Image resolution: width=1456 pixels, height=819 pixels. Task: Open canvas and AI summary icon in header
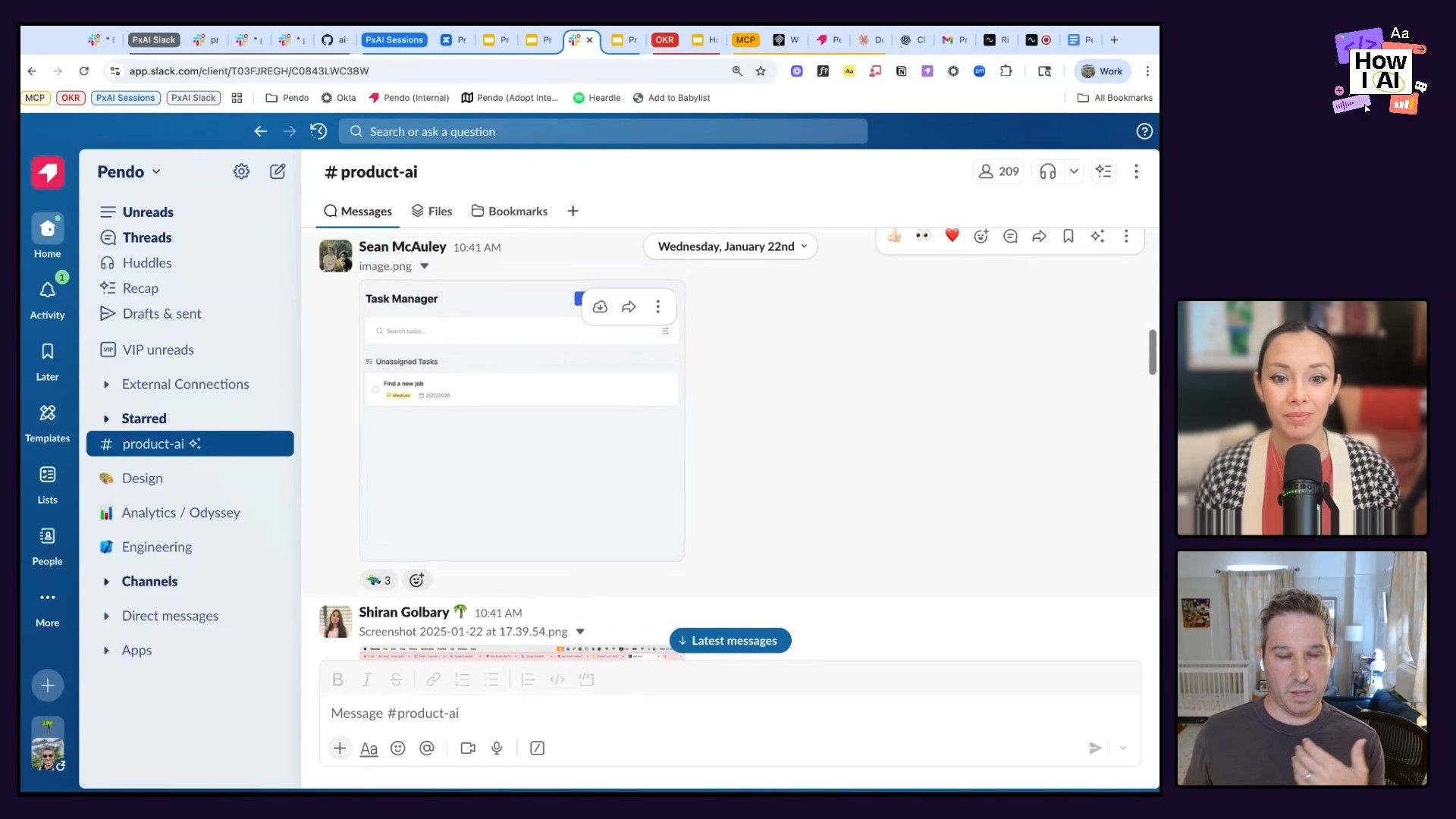[x=1103, y=171]
